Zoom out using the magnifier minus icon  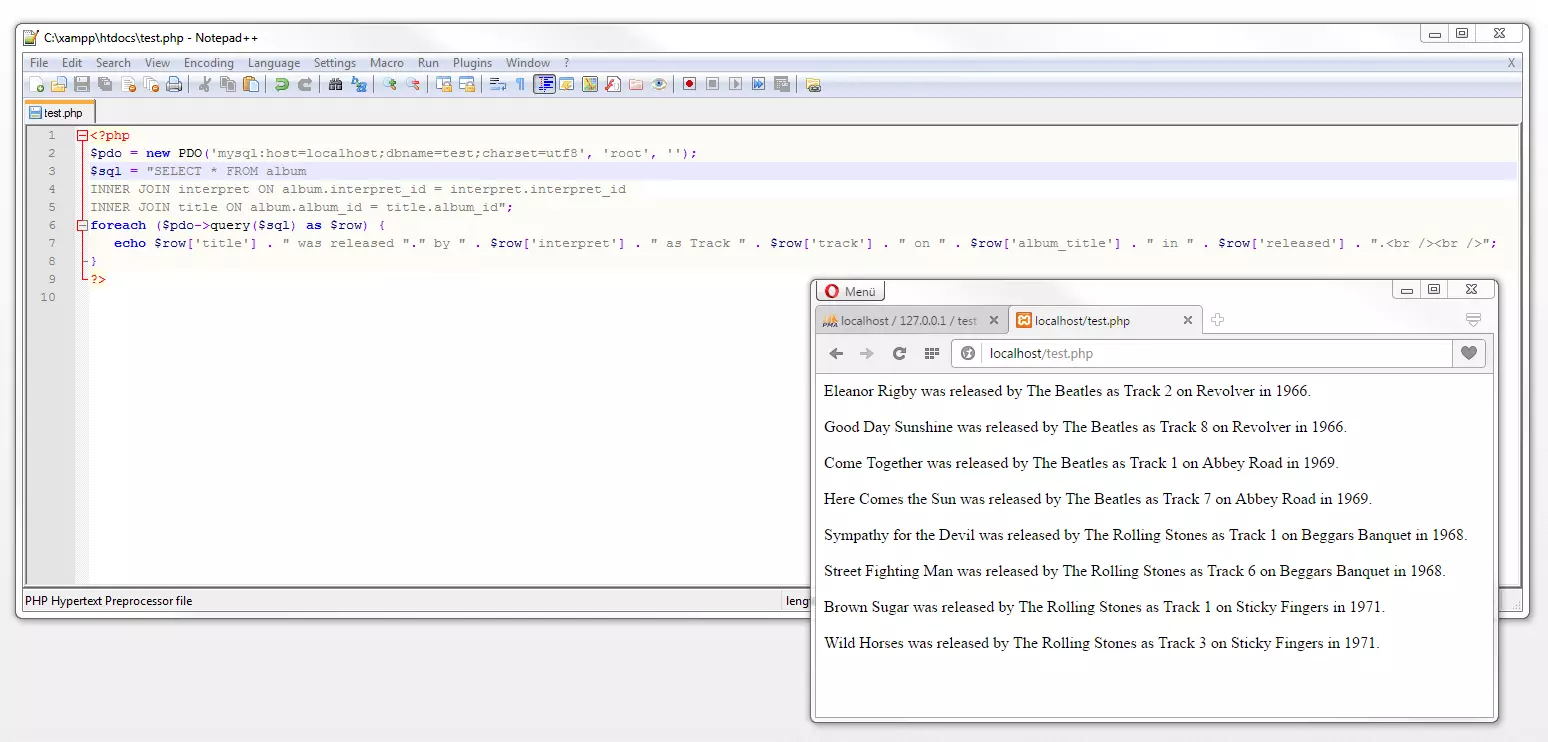[x=412, y=85]
